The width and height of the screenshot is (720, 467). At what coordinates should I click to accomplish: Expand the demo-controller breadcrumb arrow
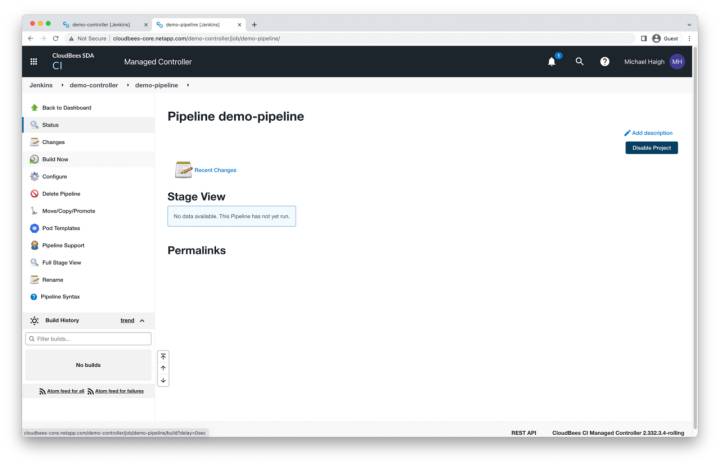pyautogui.click(x=127, y=85)
